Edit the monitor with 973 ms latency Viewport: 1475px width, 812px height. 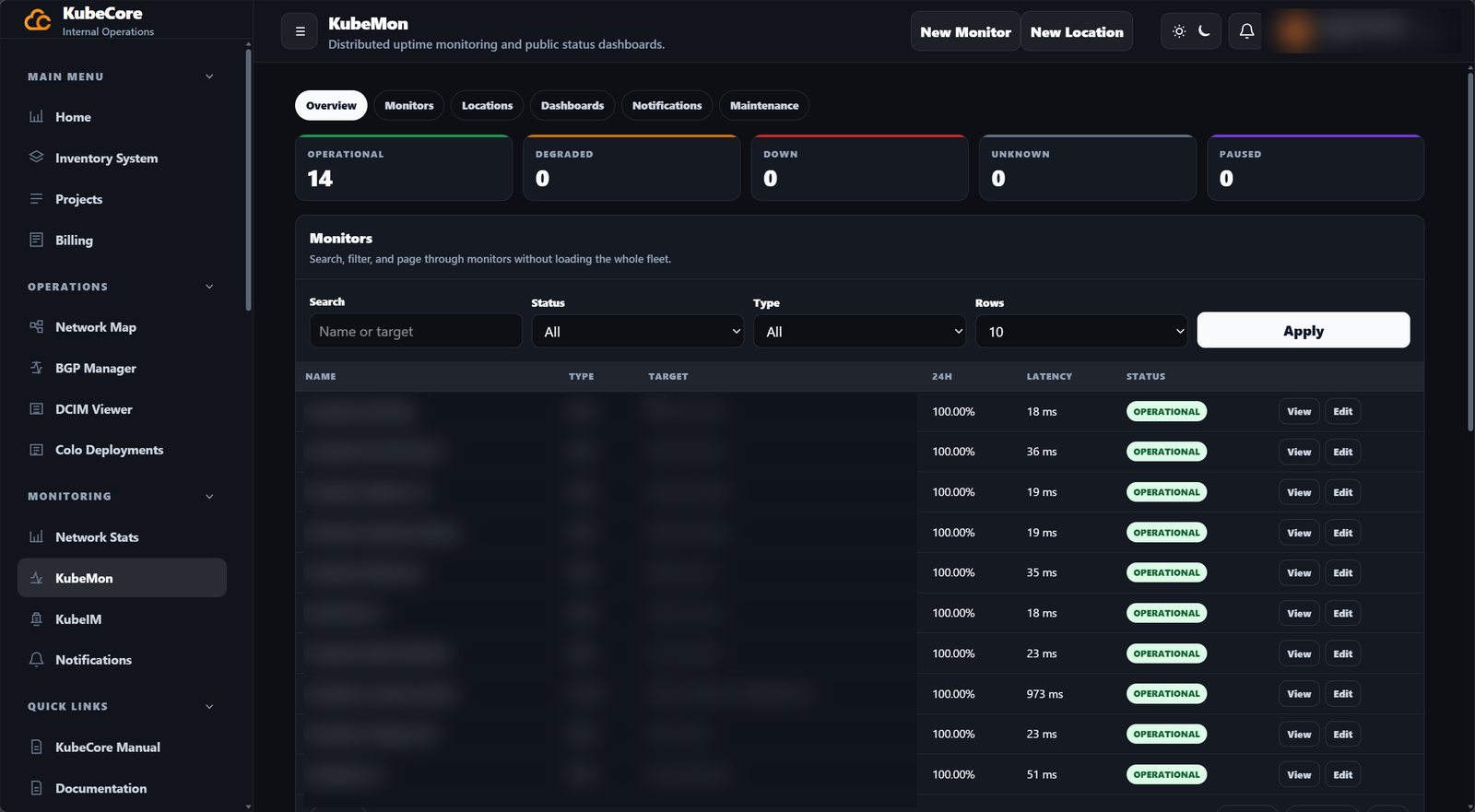[x=1343, y=694]
